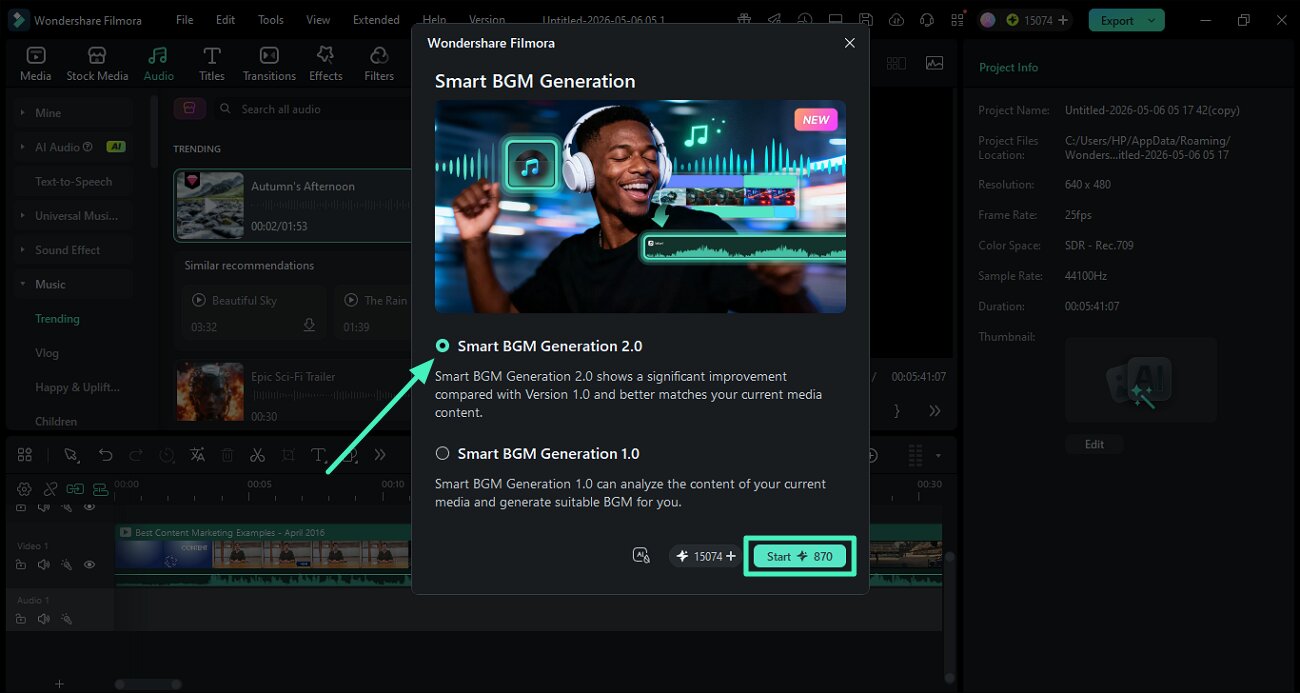
Task: Click the trash delete icon in timeline toolbar
Action: click(228, 455)
